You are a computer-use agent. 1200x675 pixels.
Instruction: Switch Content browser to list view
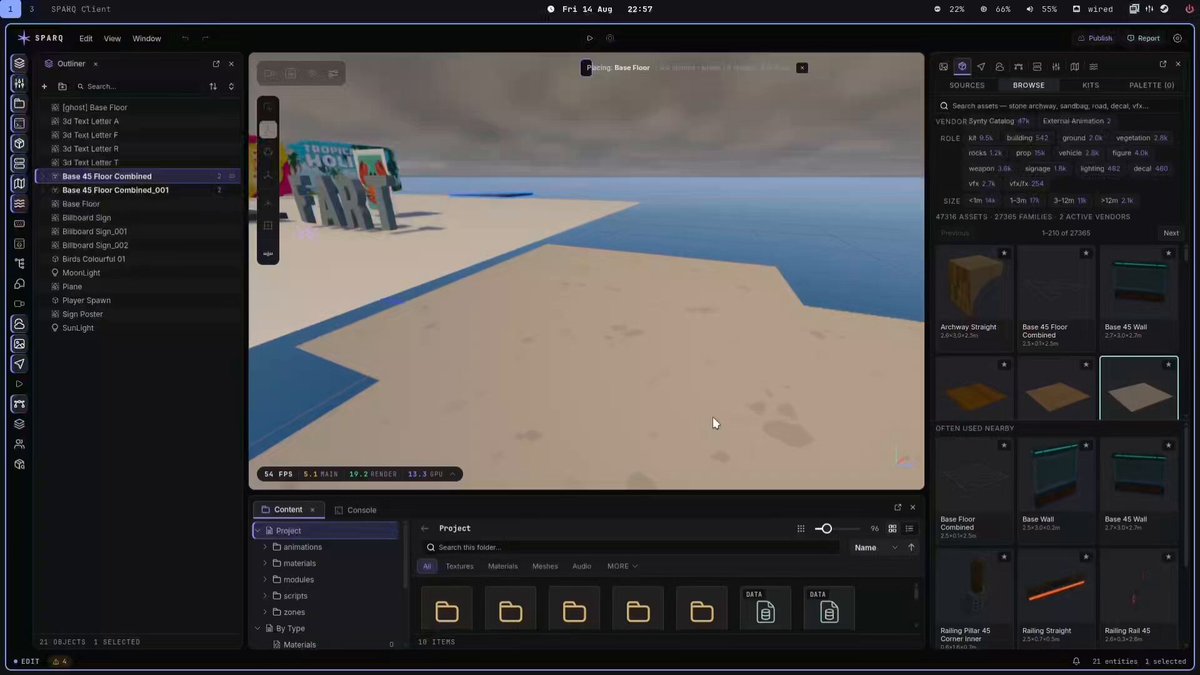tap(909, 528)
